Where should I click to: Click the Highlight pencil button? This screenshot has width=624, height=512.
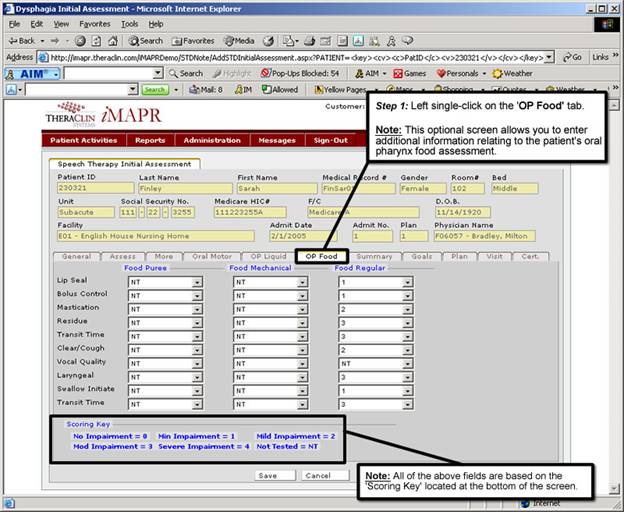[232, 74]
